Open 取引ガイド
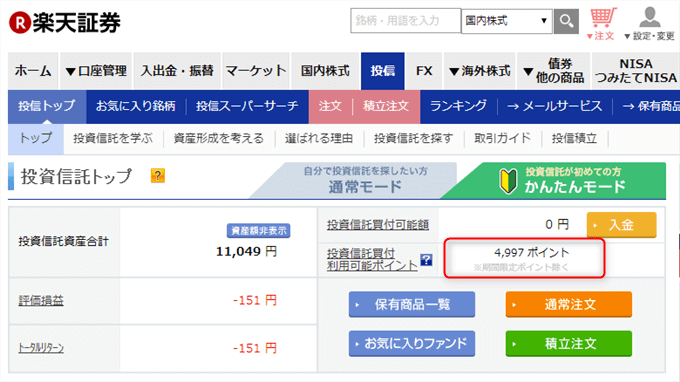Screen dimensions: 680x382 tap(502, 139)
